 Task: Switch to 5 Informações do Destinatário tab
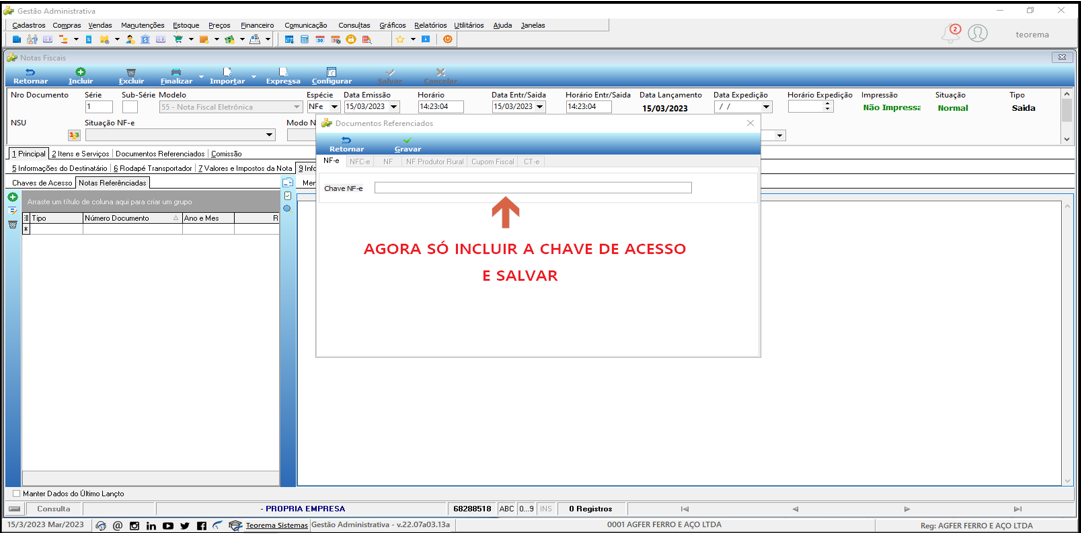57,167
